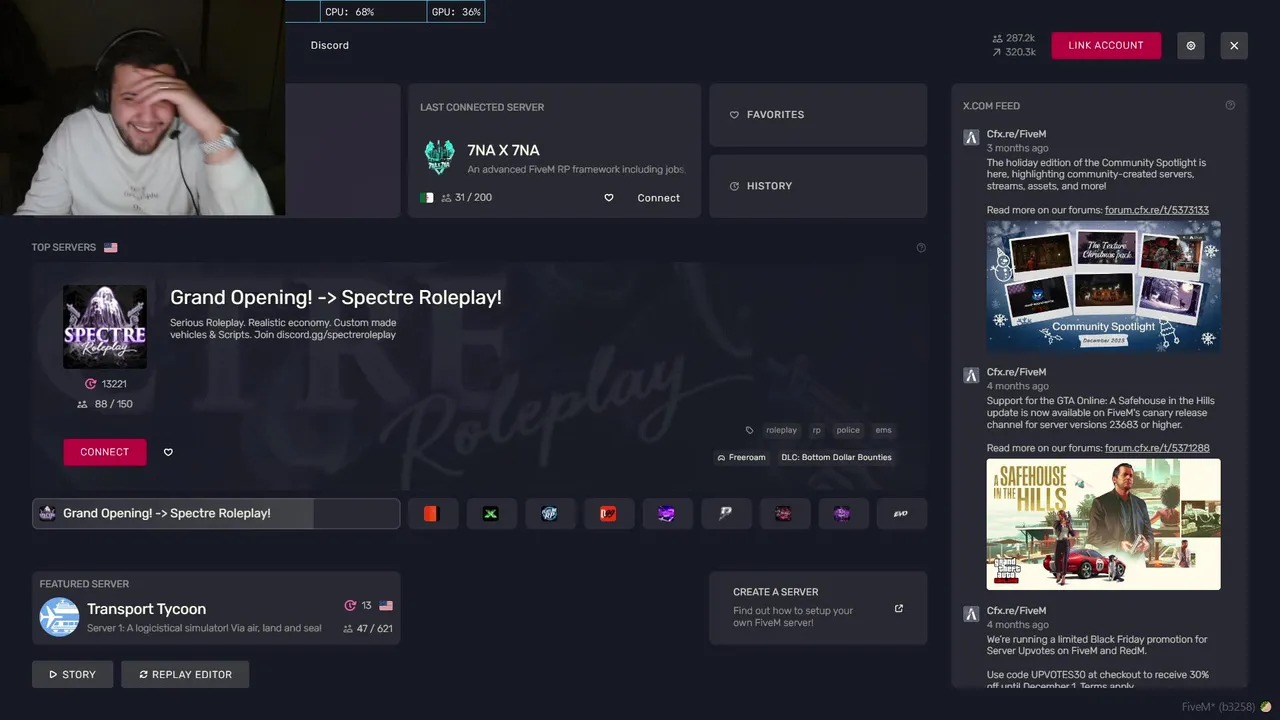The height and width of the screenshot is (720, 1280).
Task: Favorite the 7NA X 7NA server heart
Action: [609, 198]
